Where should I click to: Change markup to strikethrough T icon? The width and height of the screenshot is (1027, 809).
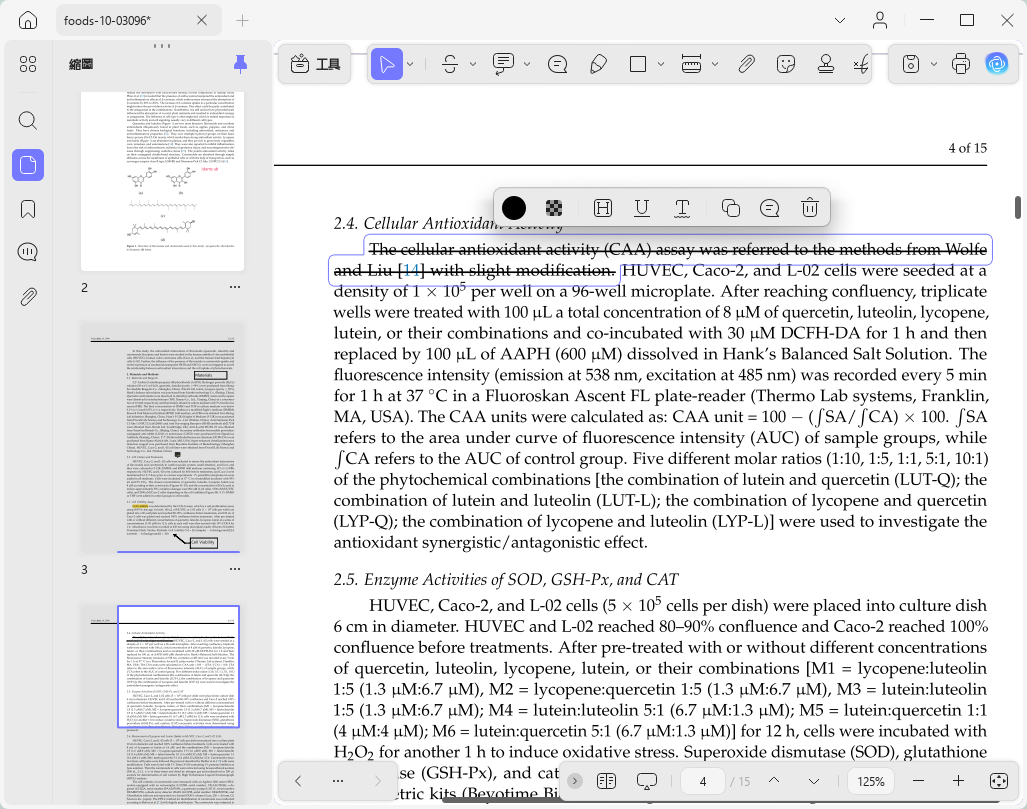point(682,208)
